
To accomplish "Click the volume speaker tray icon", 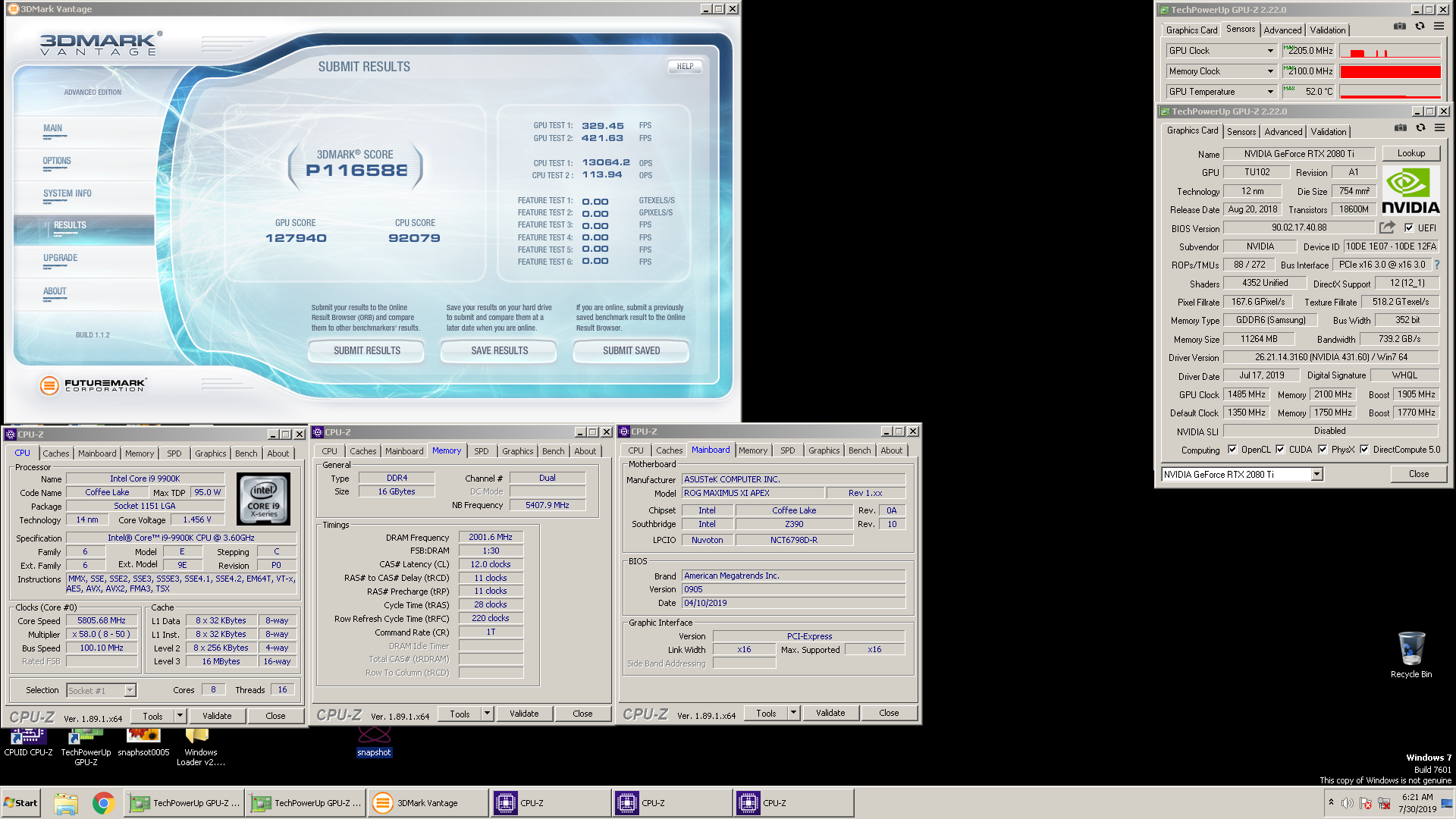I will point(1348,803).
